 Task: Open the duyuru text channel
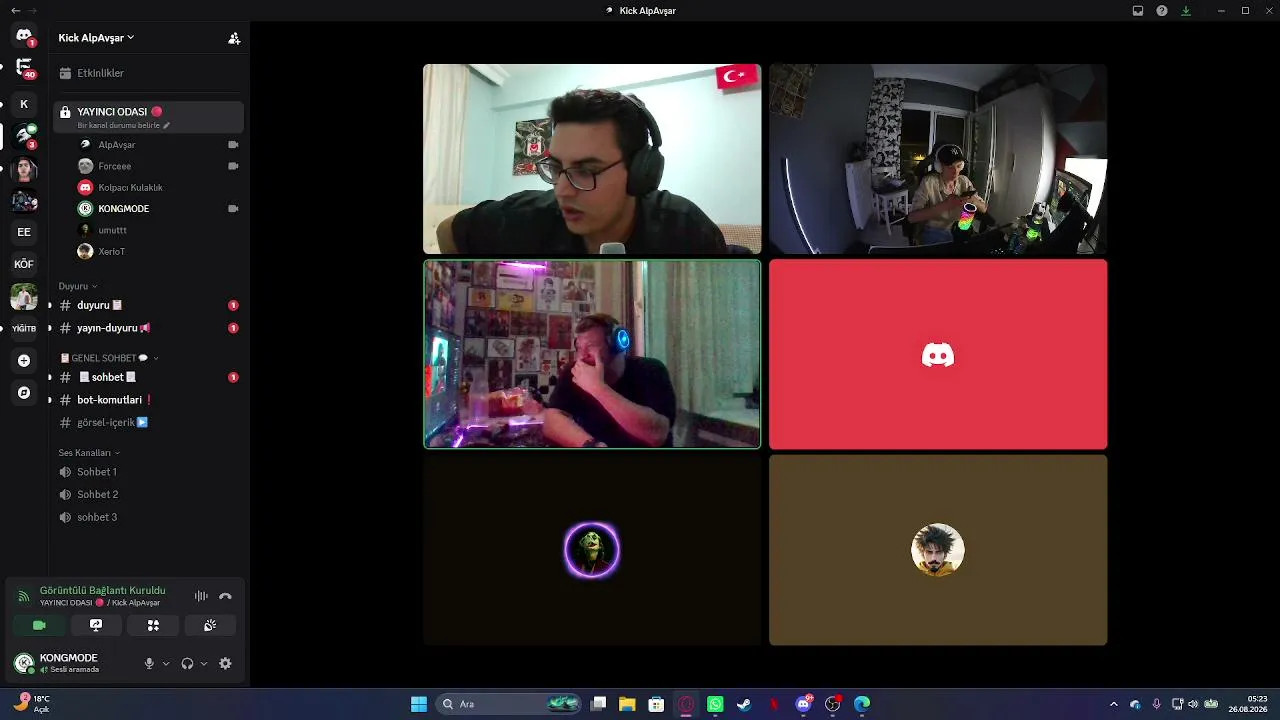[x=148, y=305]
